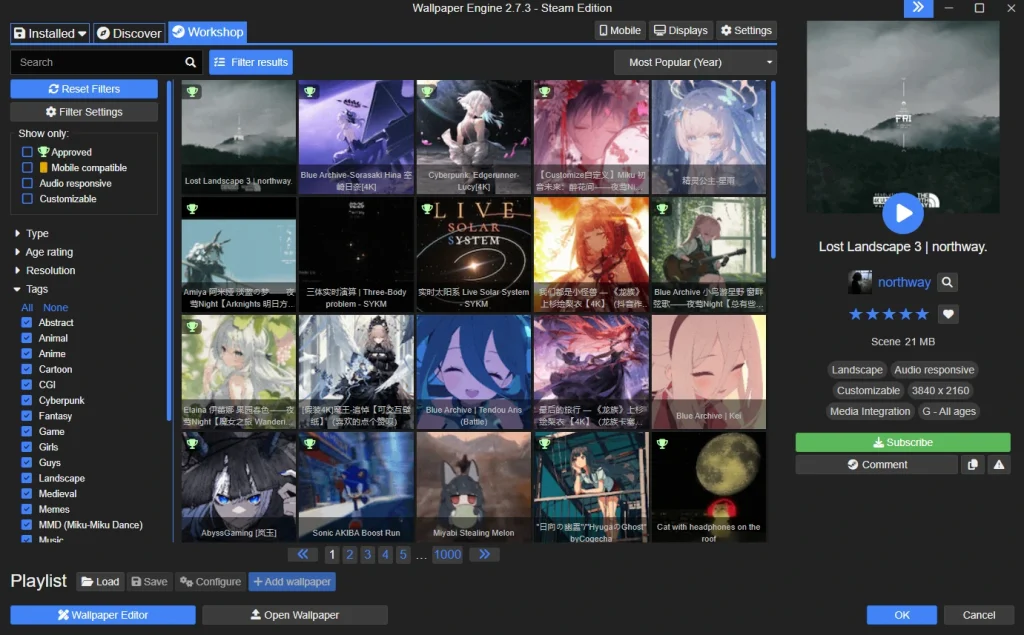Select Cat with headphones on roof thumbnail
This screenshot has height=635, width=1024.
click(x=709, y=487)
